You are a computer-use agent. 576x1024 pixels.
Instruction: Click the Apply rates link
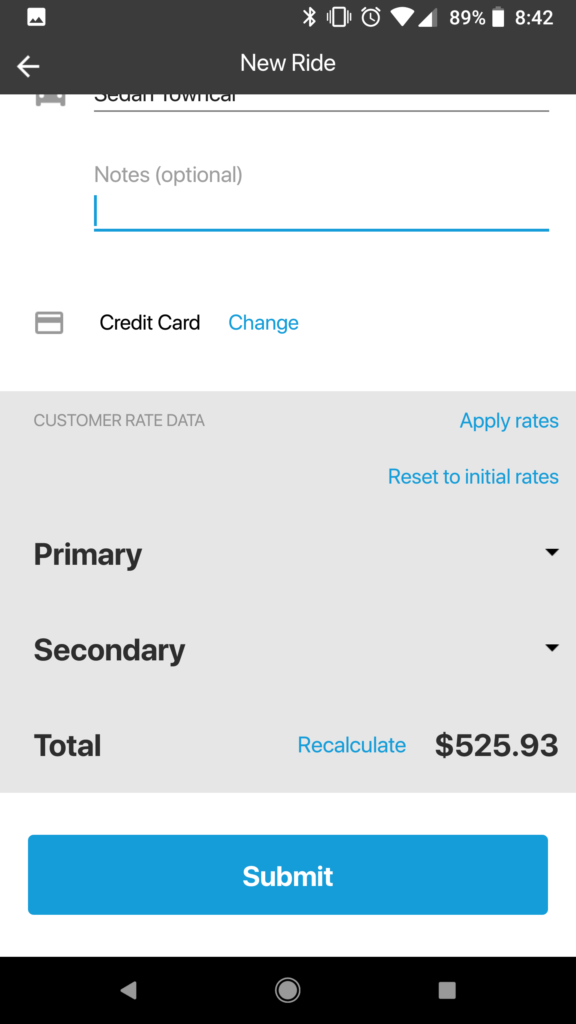(509, 421)
